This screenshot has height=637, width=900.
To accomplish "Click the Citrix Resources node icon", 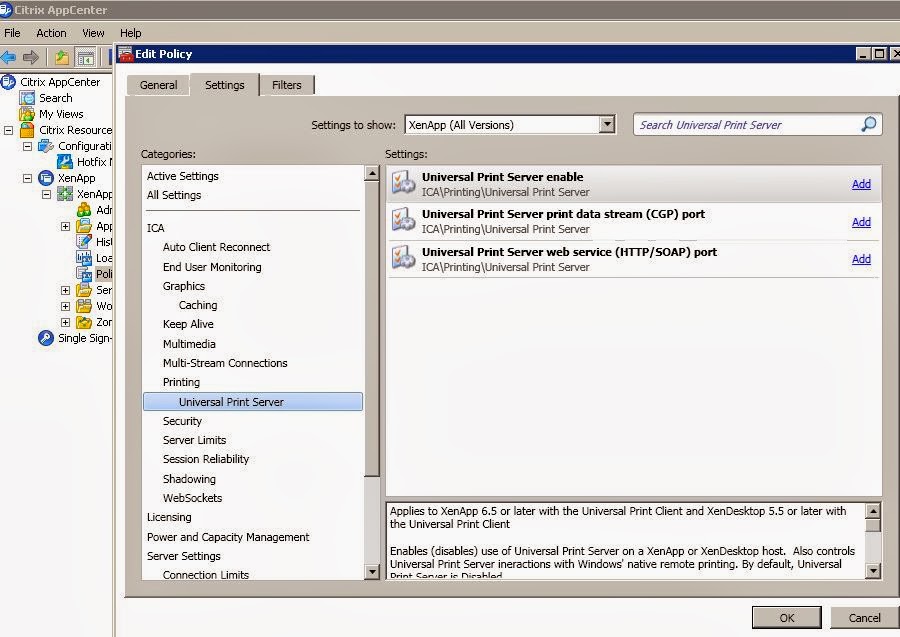I will click(27, 130).
